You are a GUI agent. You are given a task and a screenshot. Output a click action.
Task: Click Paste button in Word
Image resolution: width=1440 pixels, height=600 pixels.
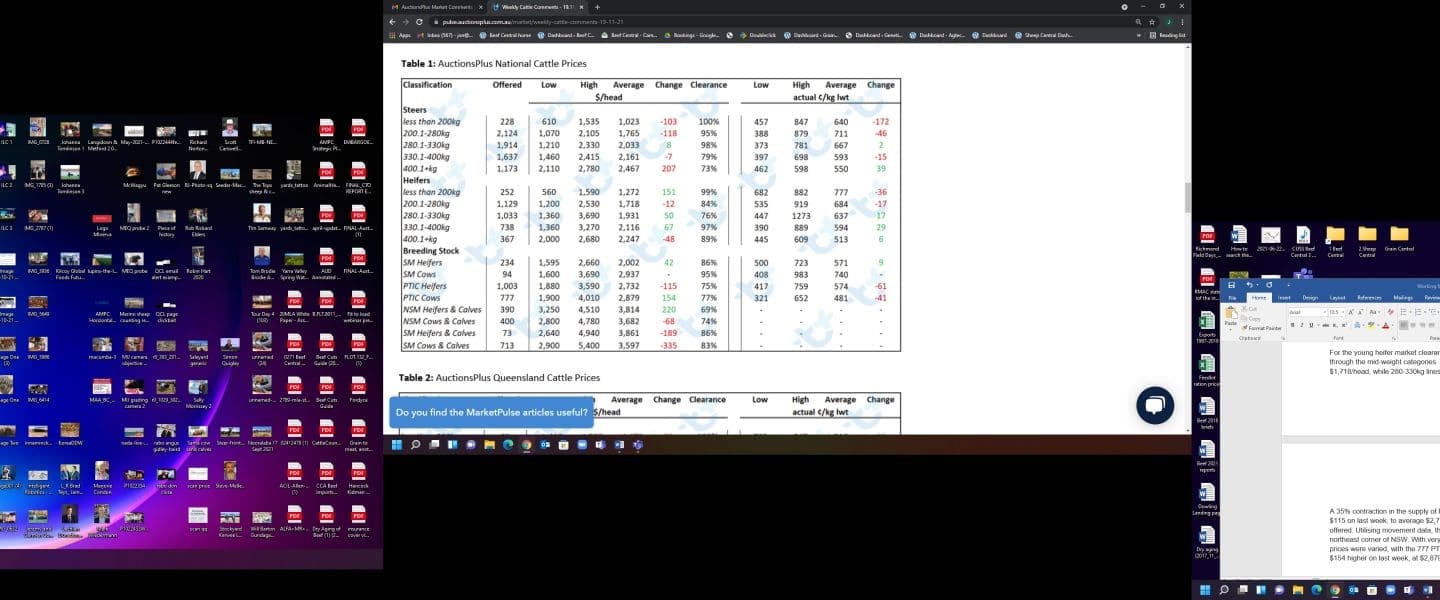tap(1231, 318)
